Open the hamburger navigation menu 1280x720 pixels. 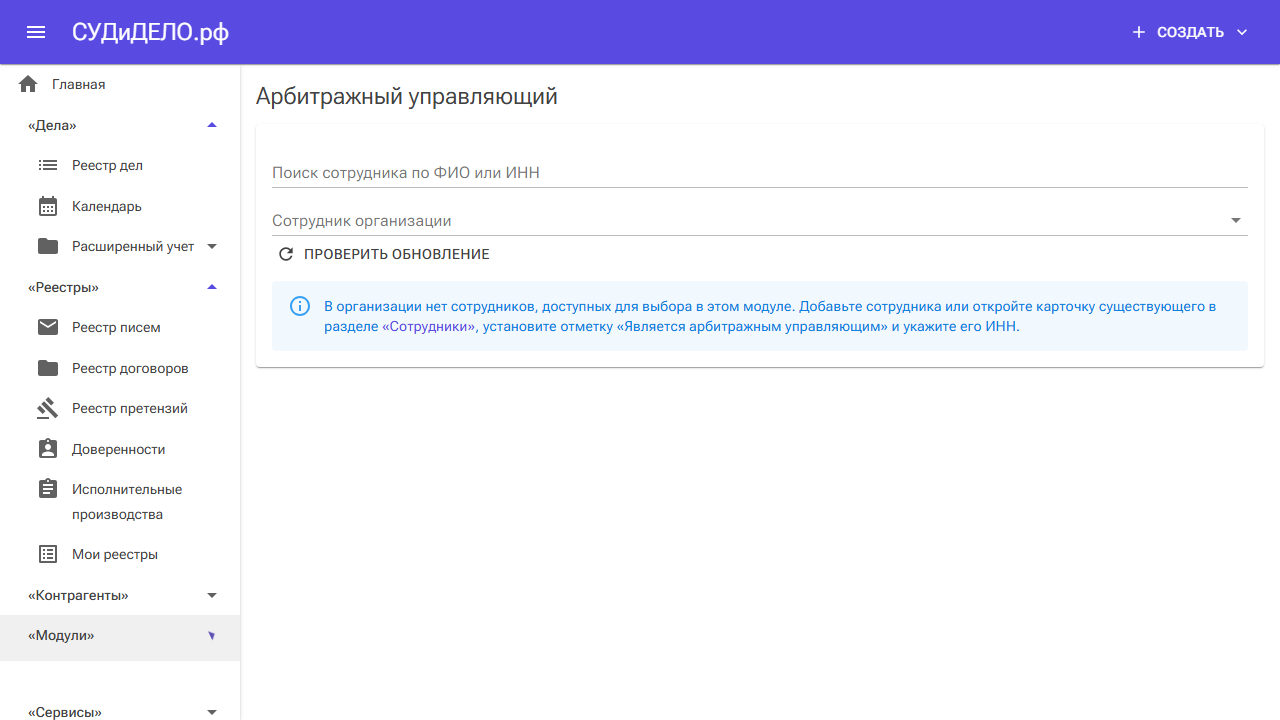[36, 32]
